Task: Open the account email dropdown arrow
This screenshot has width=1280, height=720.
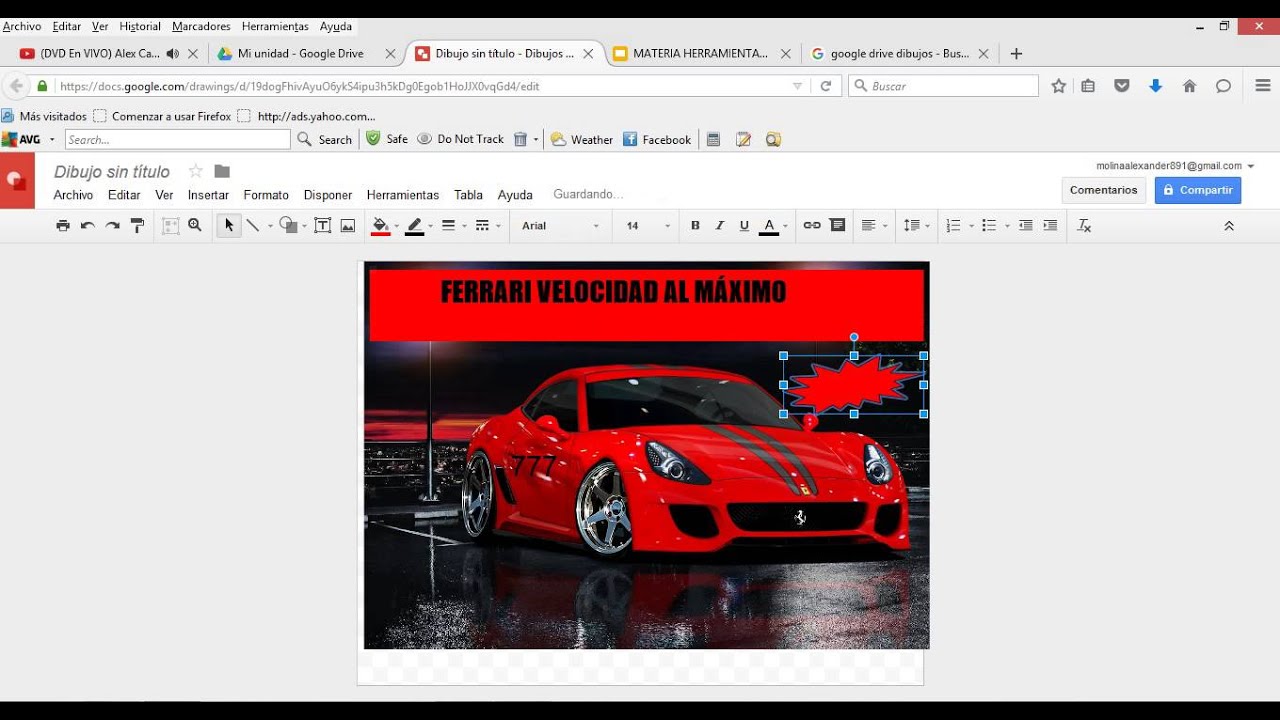Action: point(1251,166)
